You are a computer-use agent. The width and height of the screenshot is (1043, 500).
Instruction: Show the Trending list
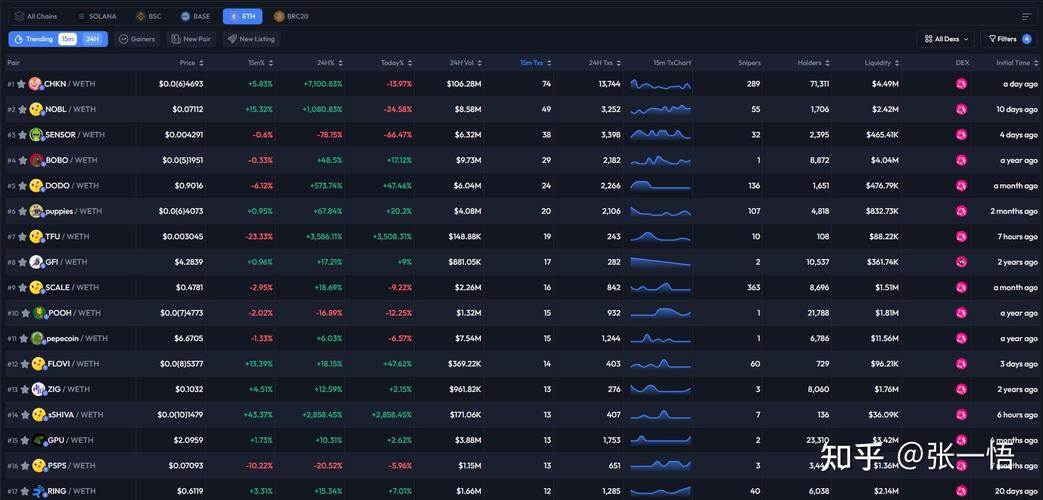[x=33, y=39]
